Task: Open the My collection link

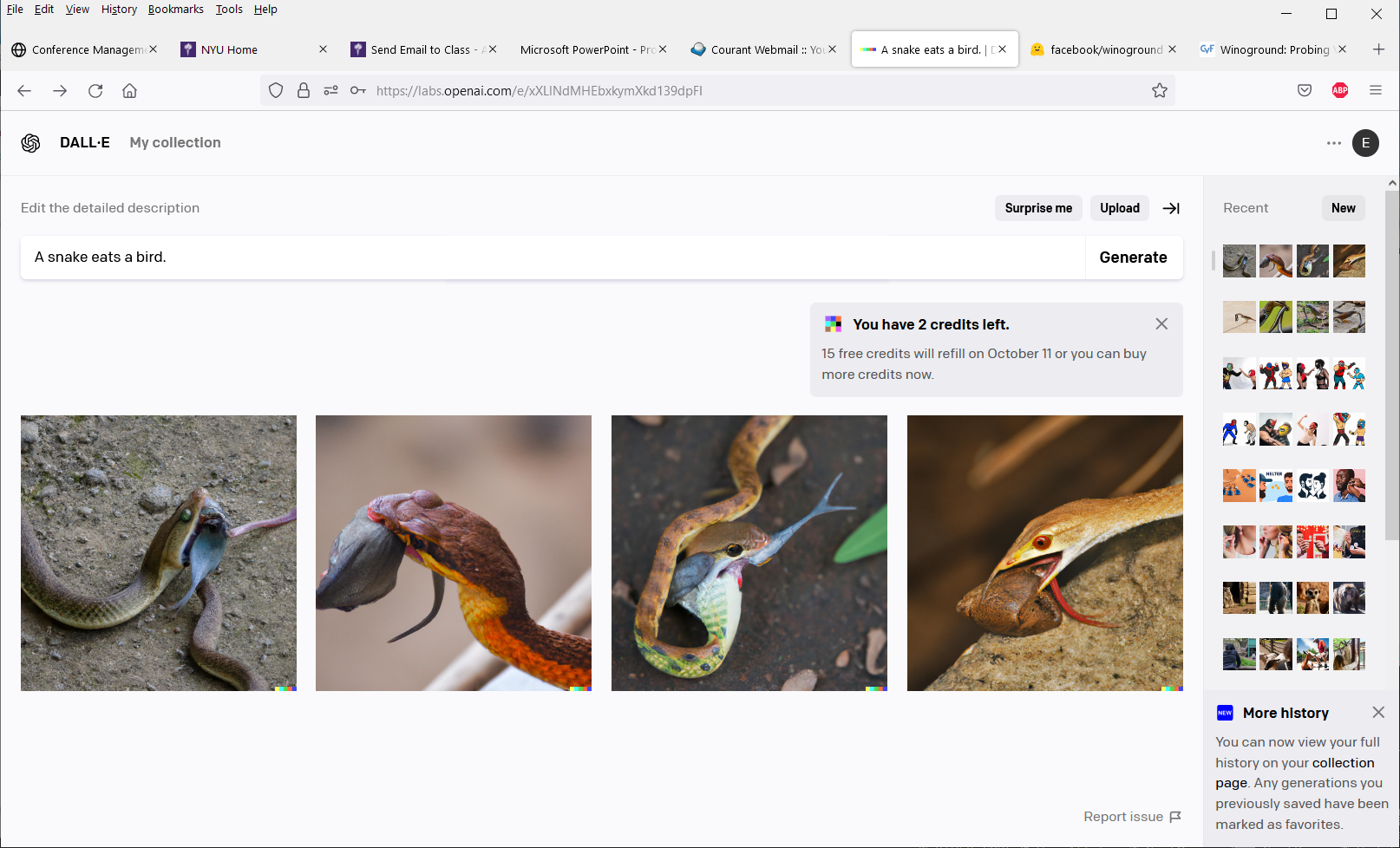Action: [175, 143]
